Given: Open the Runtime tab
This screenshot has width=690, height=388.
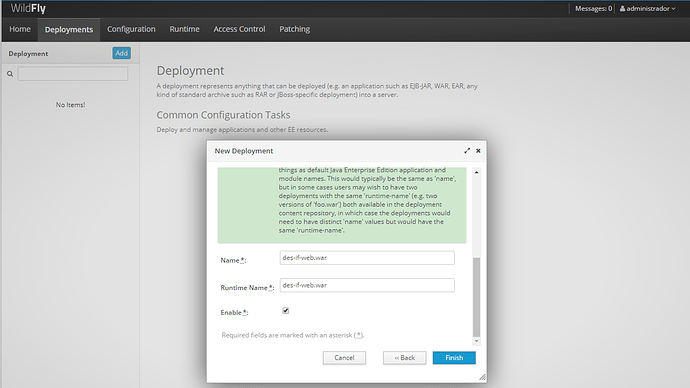Looking at the screenshot, I should pos(184,29).
